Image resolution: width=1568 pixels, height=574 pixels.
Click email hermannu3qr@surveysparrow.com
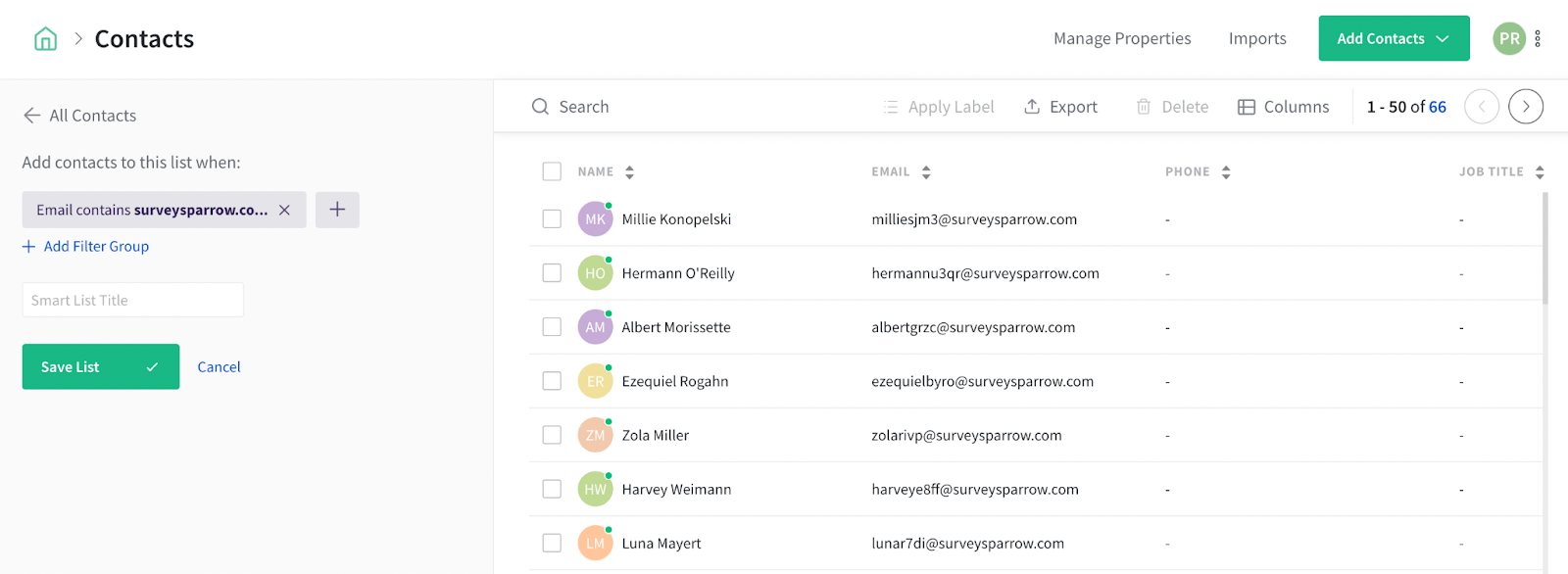pyautogui.click(x=985, y=273)
